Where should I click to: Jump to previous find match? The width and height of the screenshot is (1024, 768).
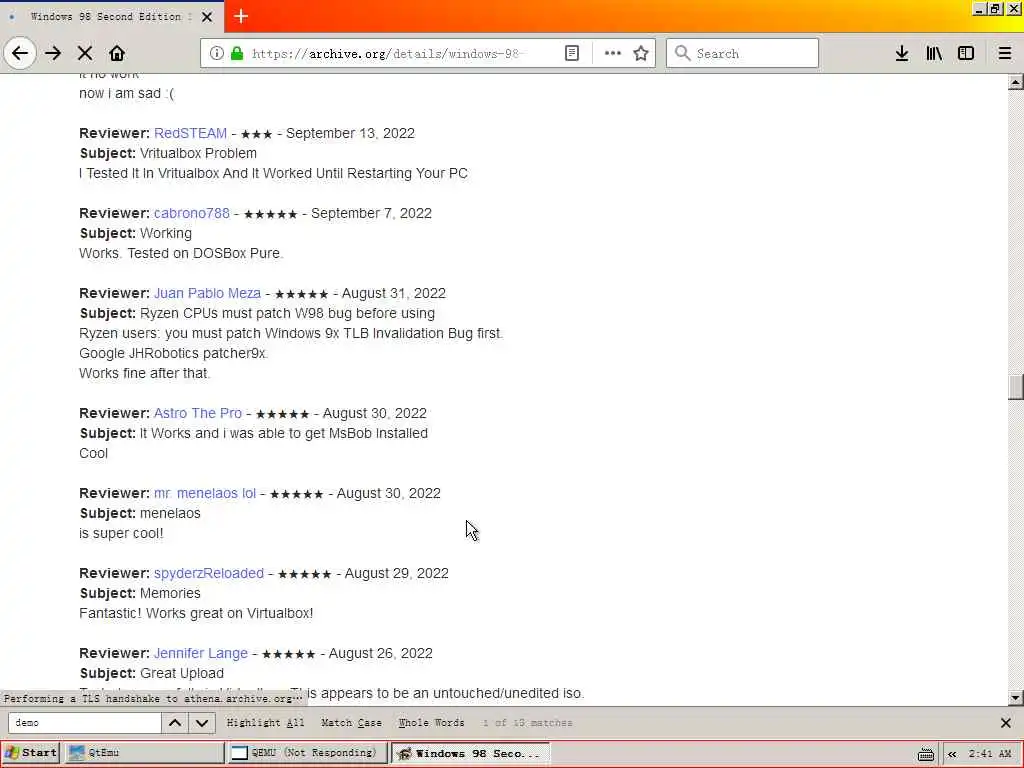tap(175, 723)
